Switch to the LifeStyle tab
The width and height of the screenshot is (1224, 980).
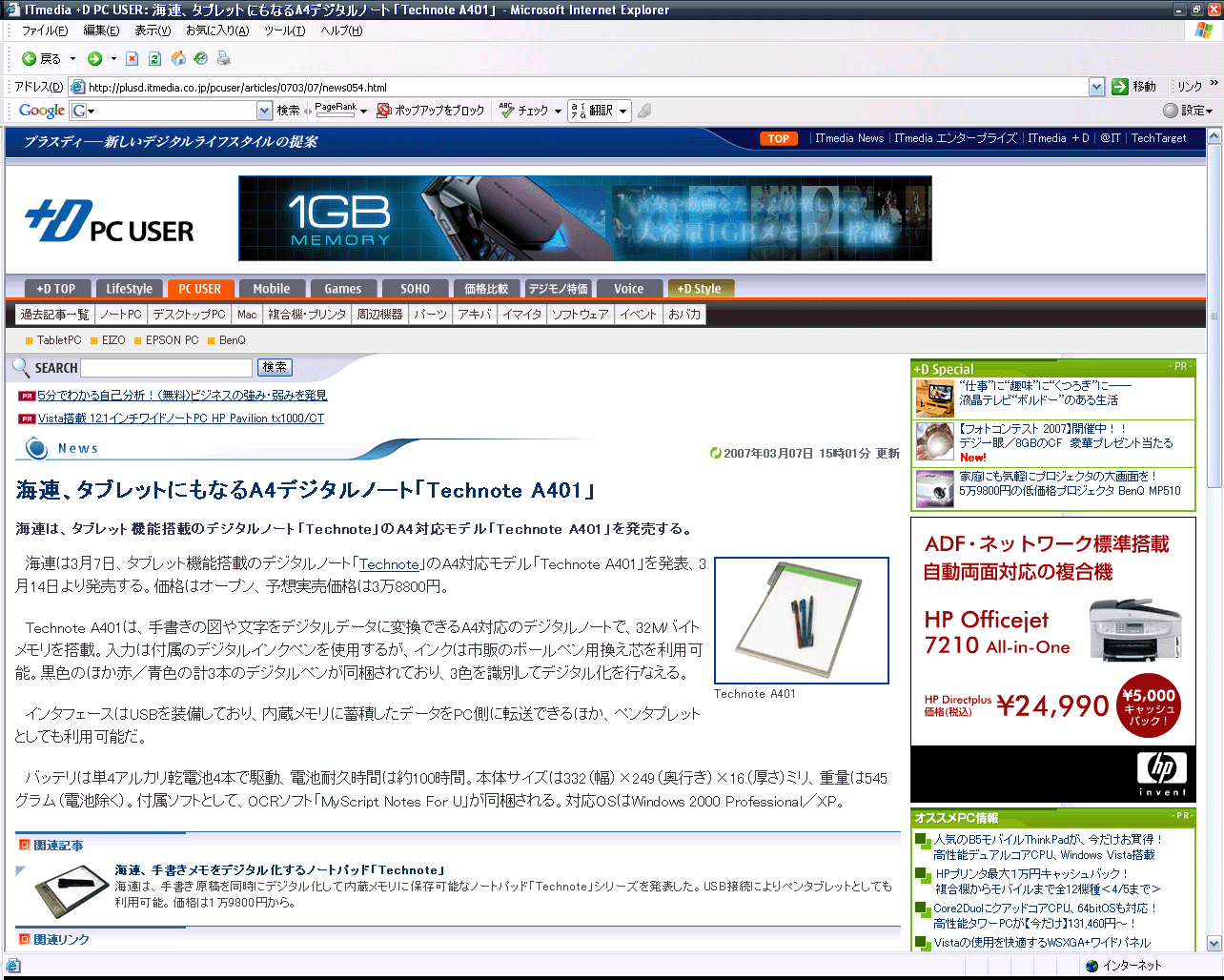130,289
